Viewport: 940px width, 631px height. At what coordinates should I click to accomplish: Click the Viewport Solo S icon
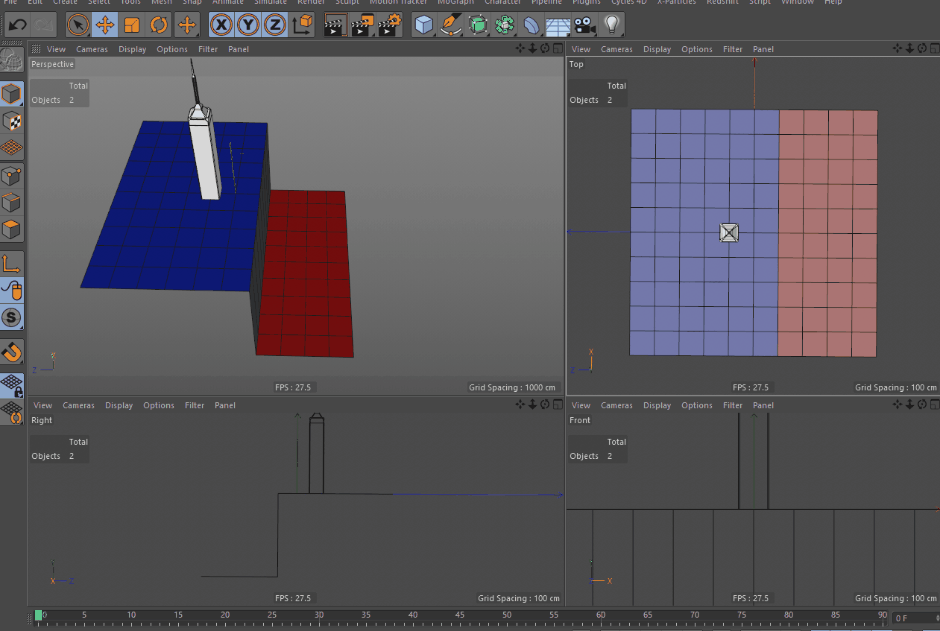[11, 318]
